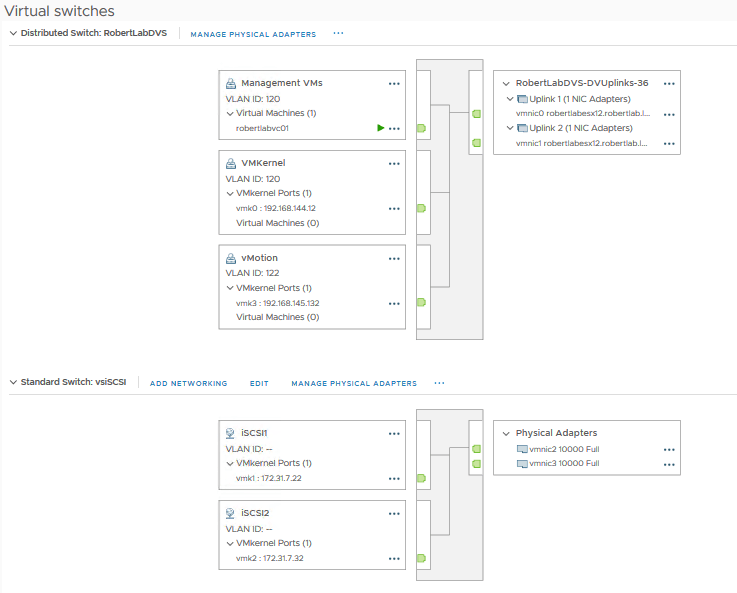Collapse Uplink 1 NIC adapters list

pos(509,99)
